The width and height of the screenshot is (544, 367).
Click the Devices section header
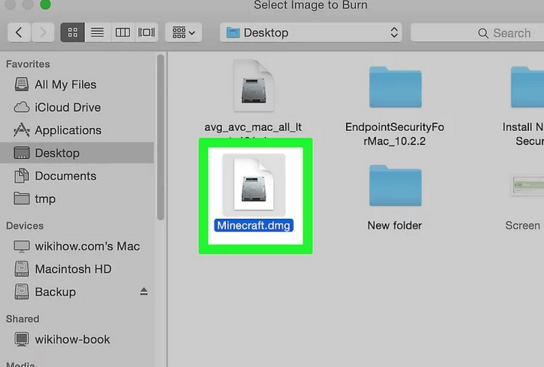point(25,226)
